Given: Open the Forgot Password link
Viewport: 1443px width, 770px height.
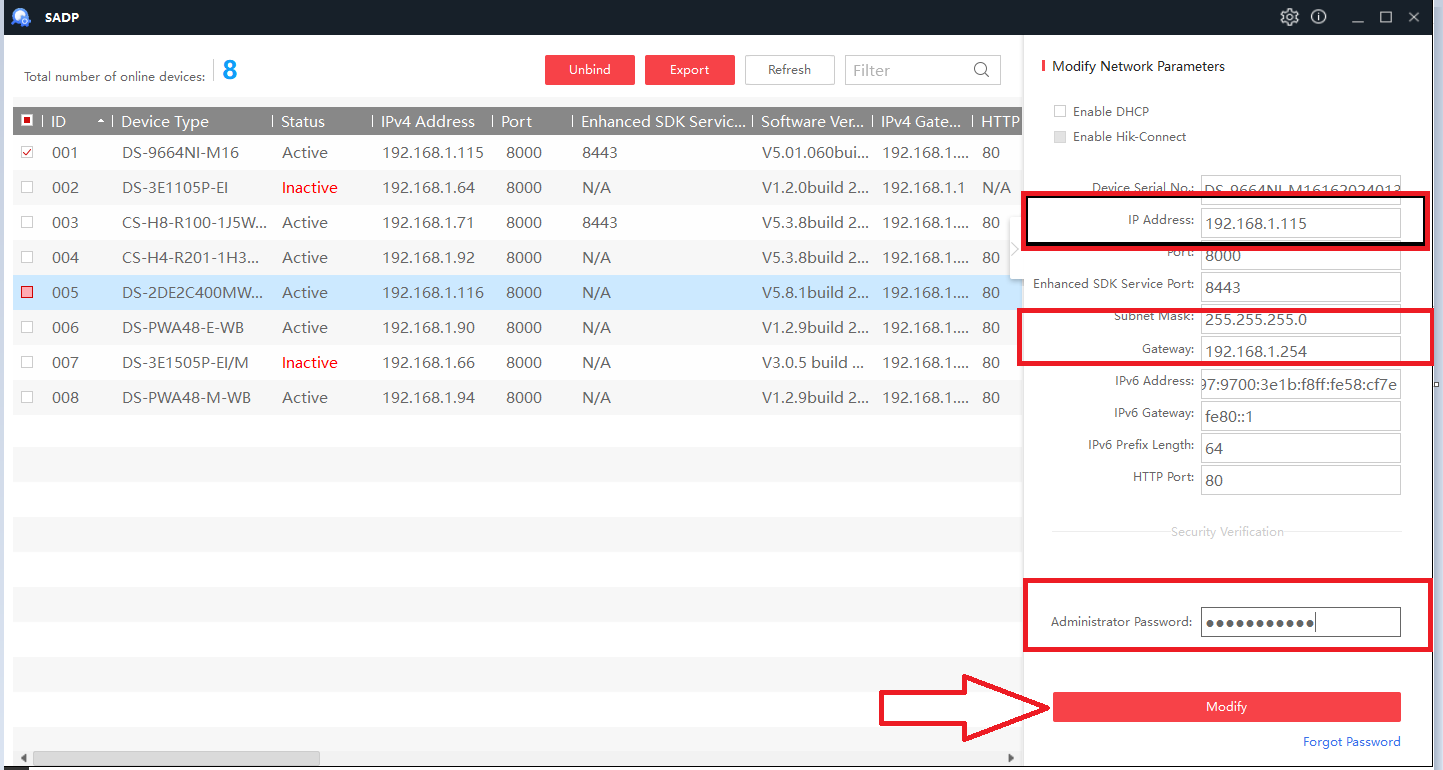Looking at the screenshot, I should coord(1351,742).
